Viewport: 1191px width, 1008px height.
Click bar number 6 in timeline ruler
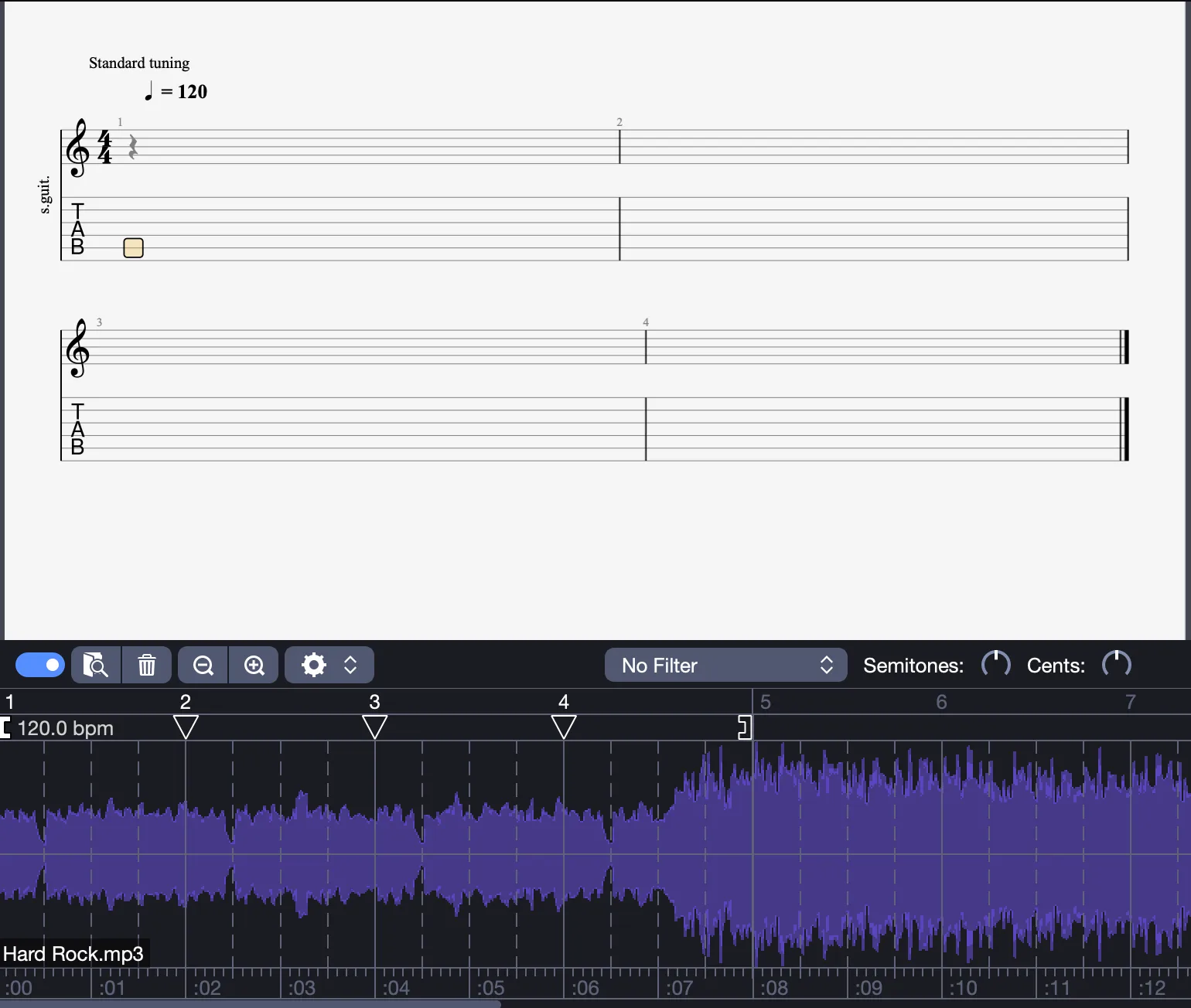pyautogui.click(x=941, y=702)
